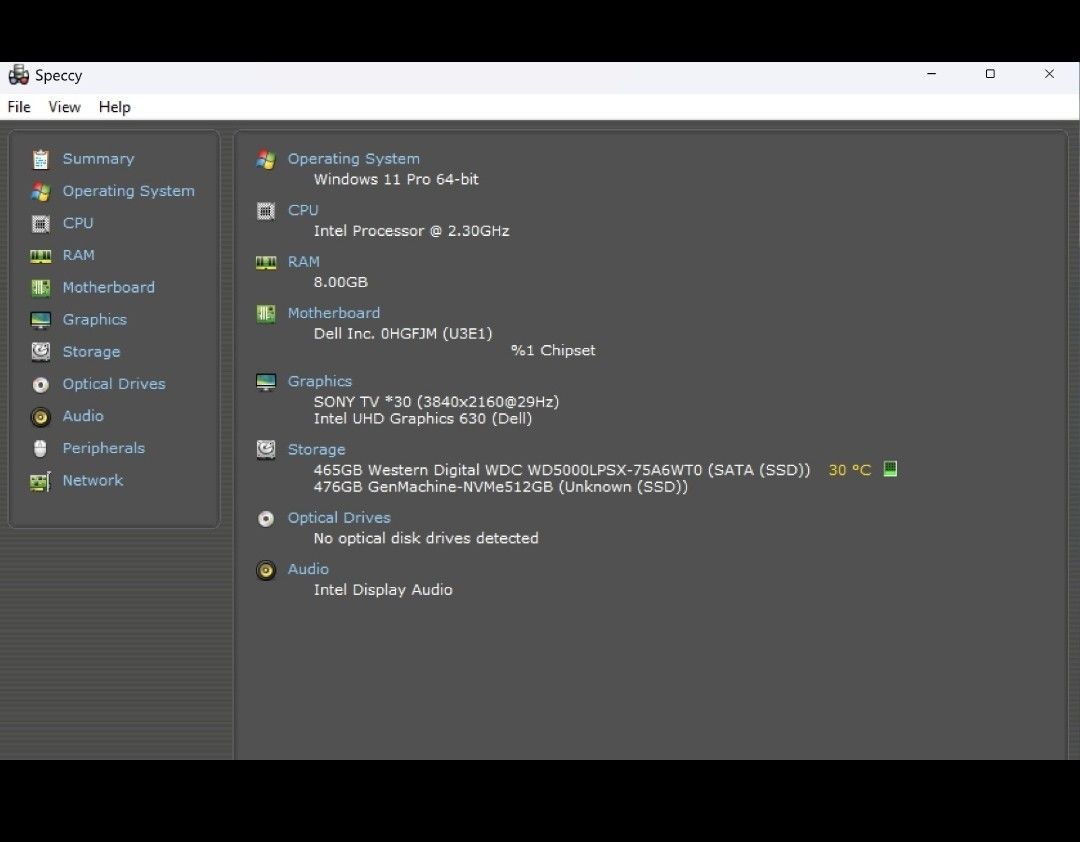
Task: Go to the RAM section label in sidebar
Action: pos(79,256)
